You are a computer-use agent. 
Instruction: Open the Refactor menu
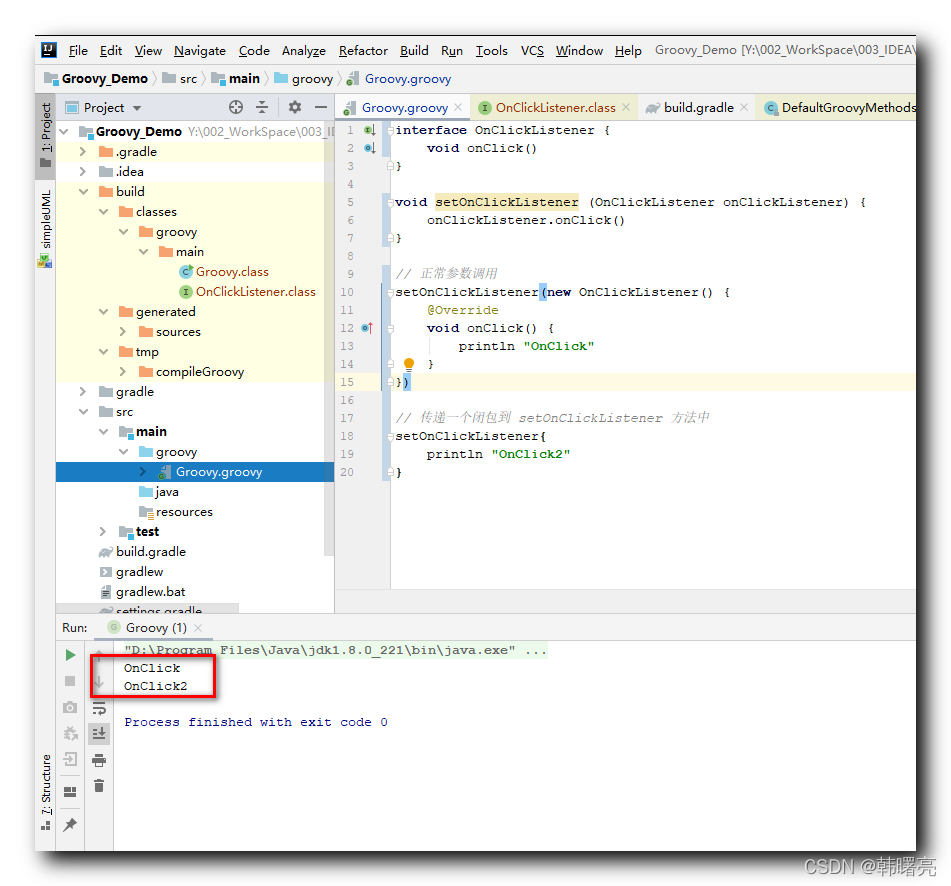[363, 51]
